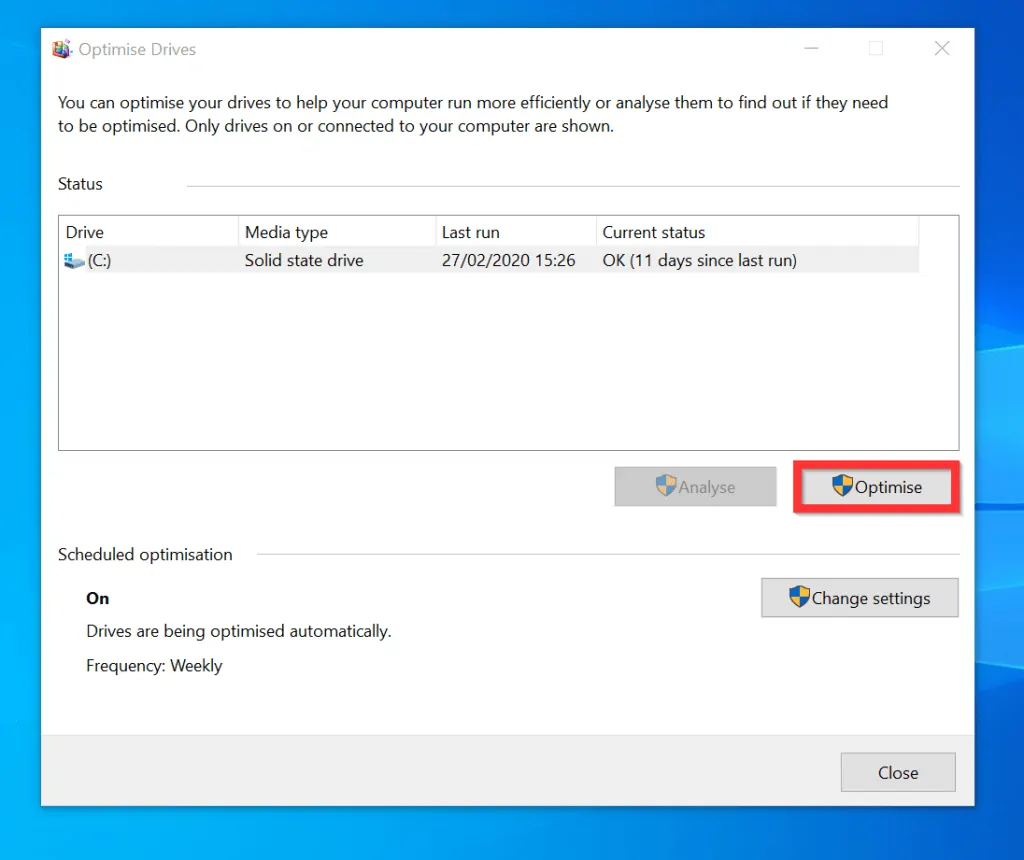
Task: Click the Optimise Drives app icon in titlebar
Action: click(x=61, y=48)
